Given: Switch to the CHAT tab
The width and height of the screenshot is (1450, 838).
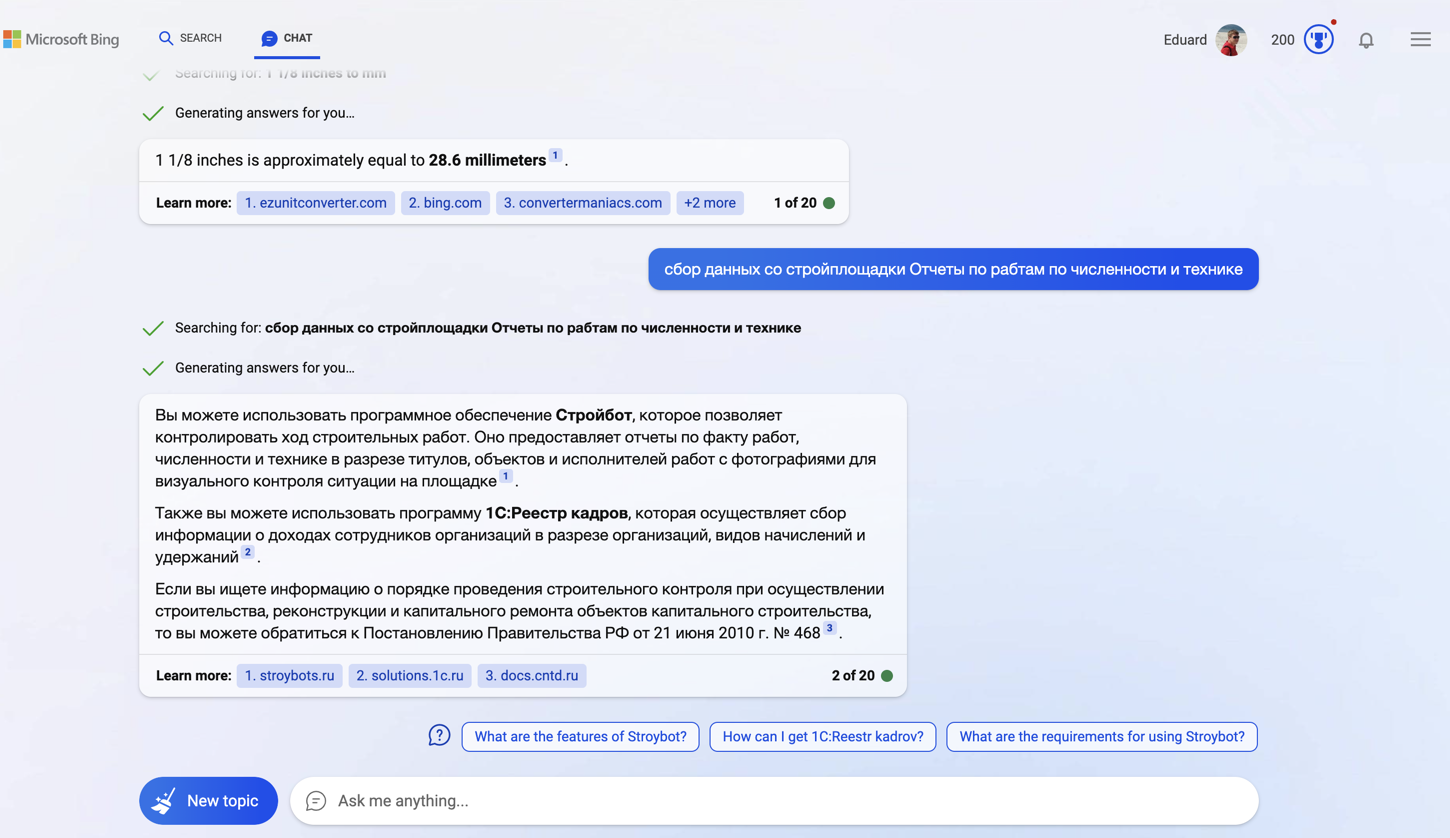Looking at the screenshot, I should [x=287, y=38].
